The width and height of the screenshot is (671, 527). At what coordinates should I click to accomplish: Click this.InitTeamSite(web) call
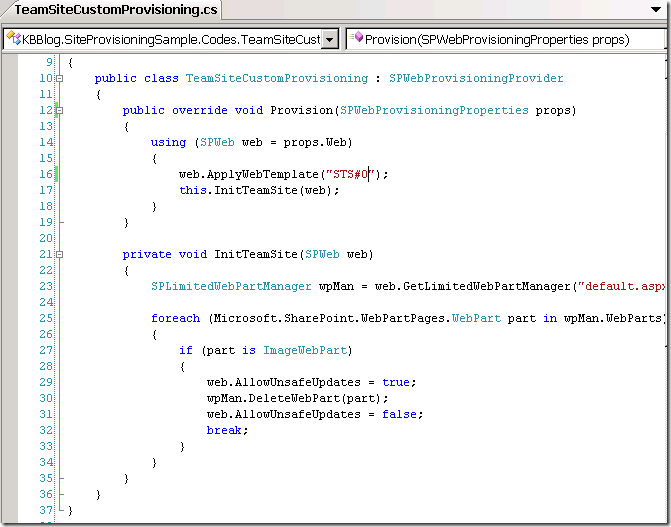[x=259, y=190]
